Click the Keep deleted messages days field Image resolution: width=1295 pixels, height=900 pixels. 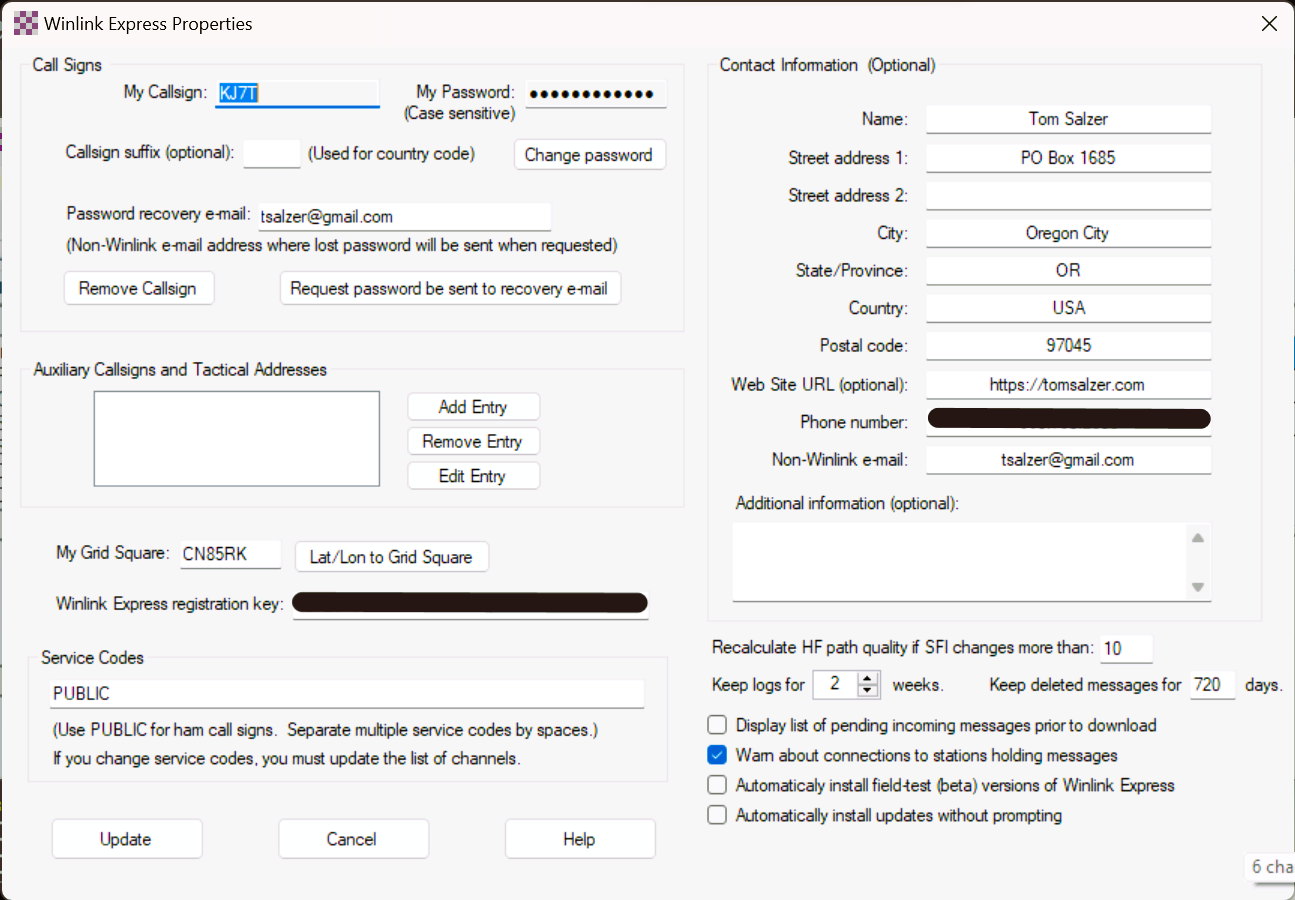click(1212, 685)
